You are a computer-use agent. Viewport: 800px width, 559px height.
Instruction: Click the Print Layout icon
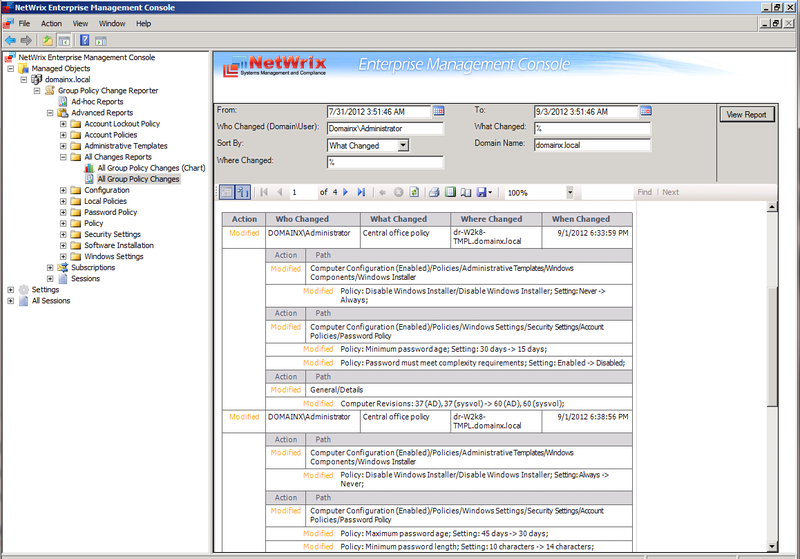(450, 192)
